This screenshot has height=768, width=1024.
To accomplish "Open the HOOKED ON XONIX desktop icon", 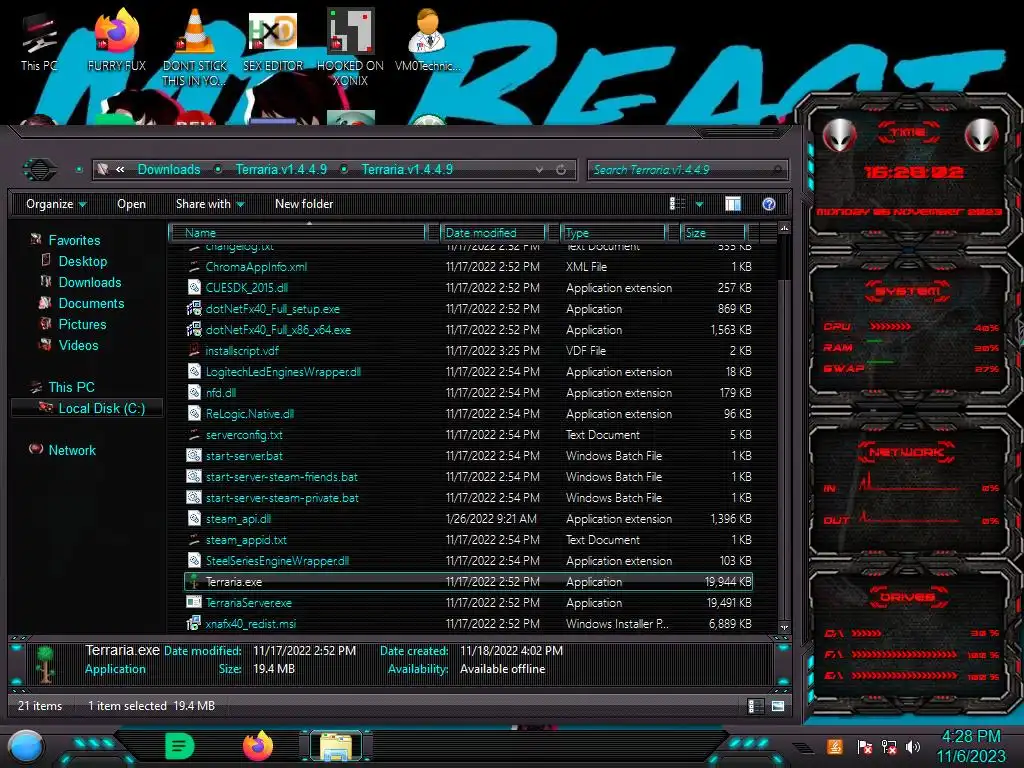I will coord(350,47).
